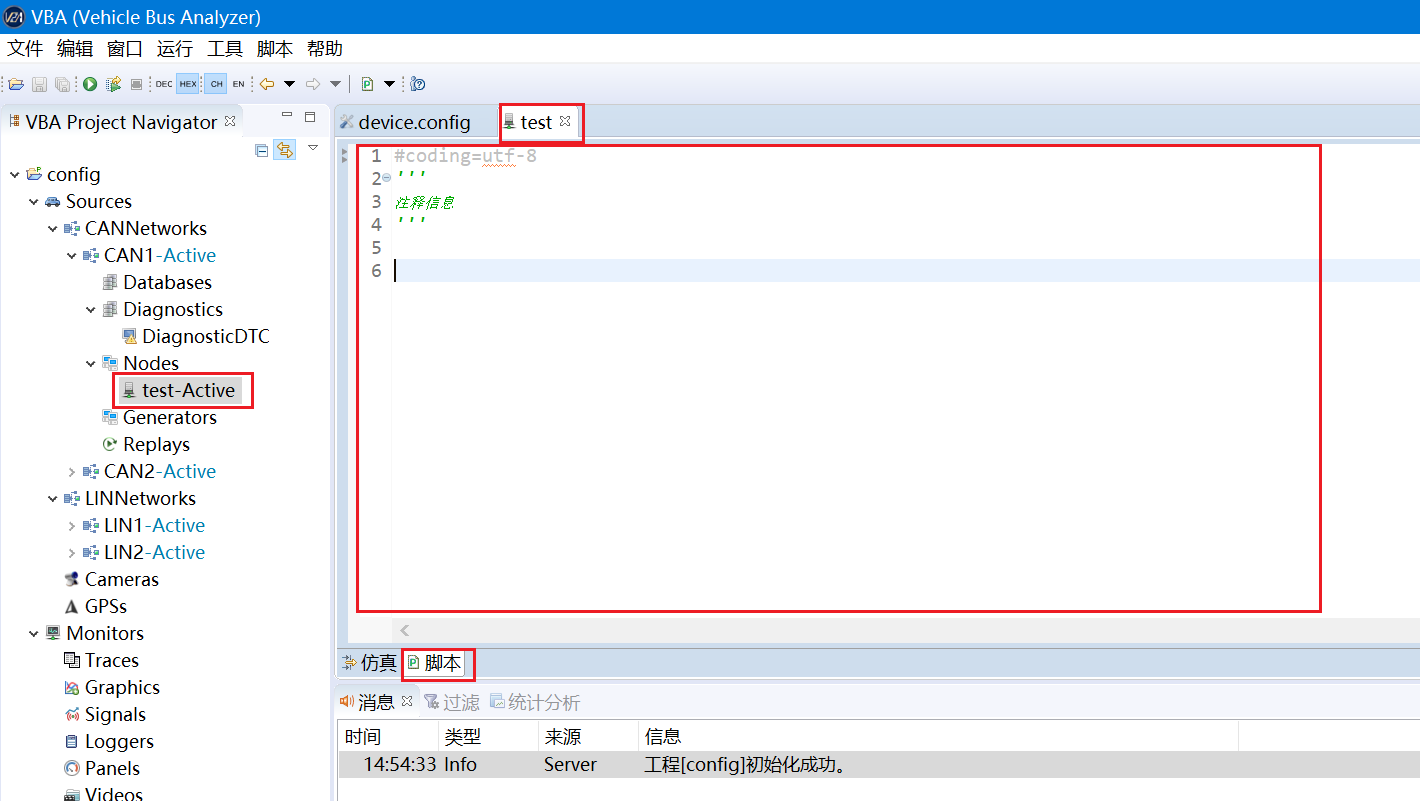Switch language to EN mode

click(x=238, y=84)
